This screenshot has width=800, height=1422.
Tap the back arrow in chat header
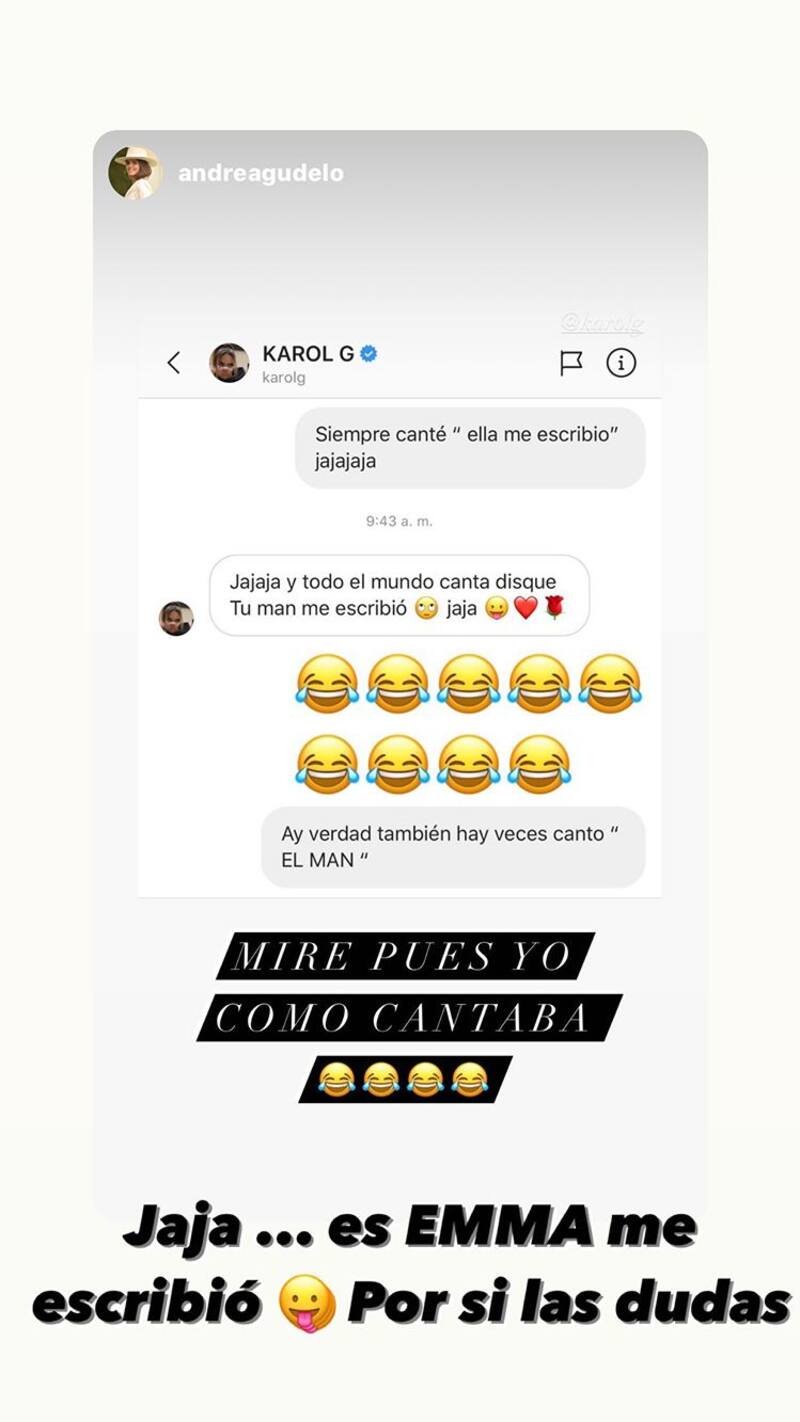(x=174, y=362)
